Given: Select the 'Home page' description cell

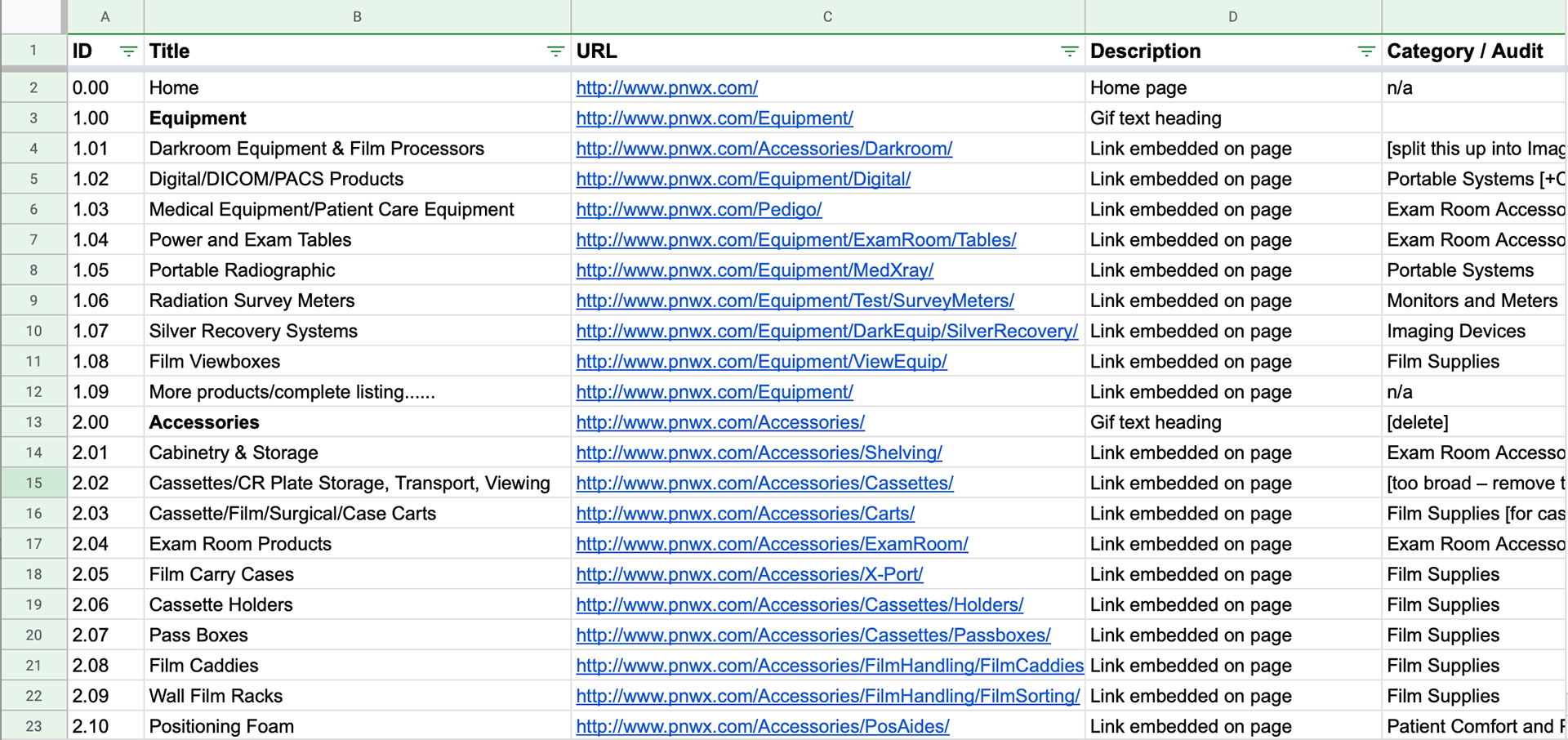Looking at the screenshot, I should (1232, 87).
